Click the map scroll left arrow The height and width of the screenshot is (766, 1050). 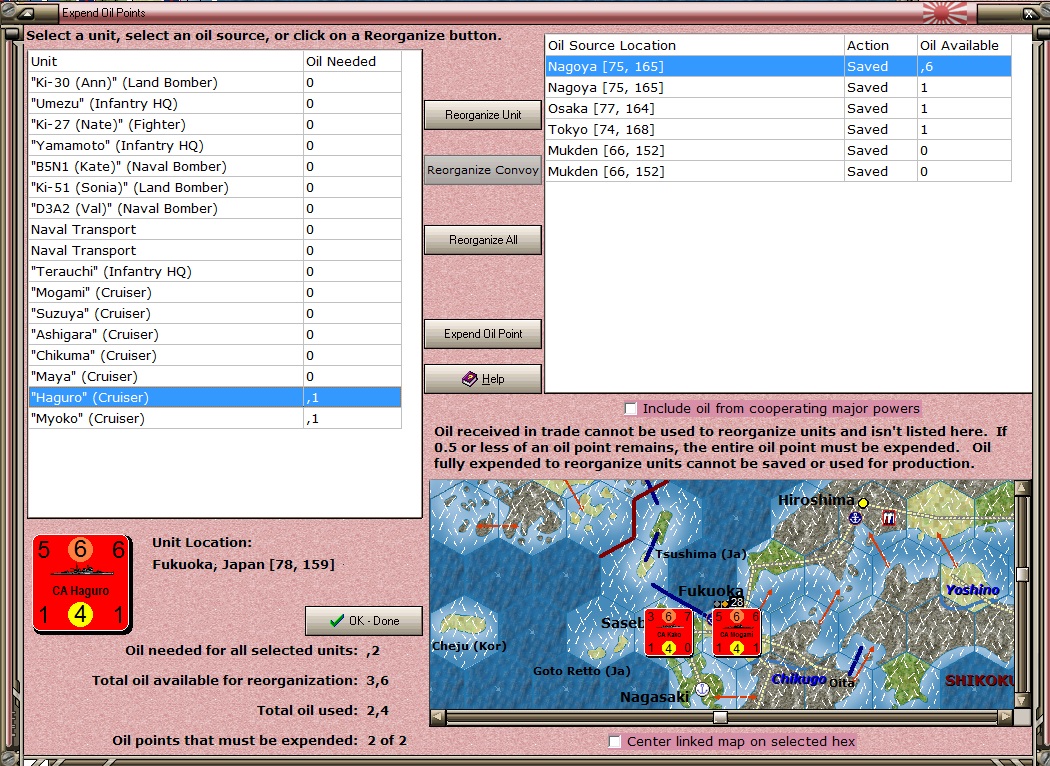pyautogui.click(x=437, y=717)
